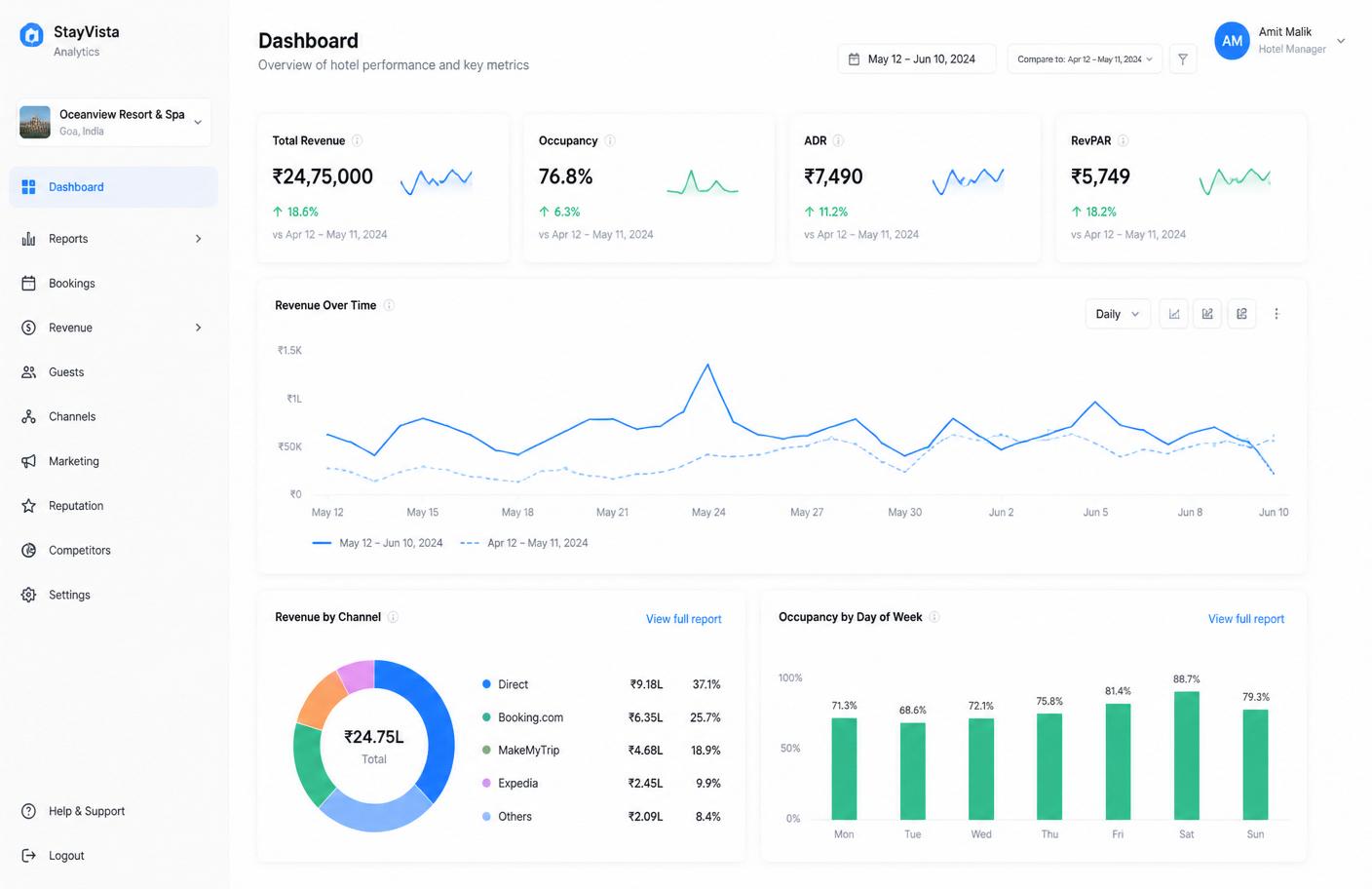Click the filter funnel icon
The width and height of the screenshot is (1372, 889).
(1182, 59)
